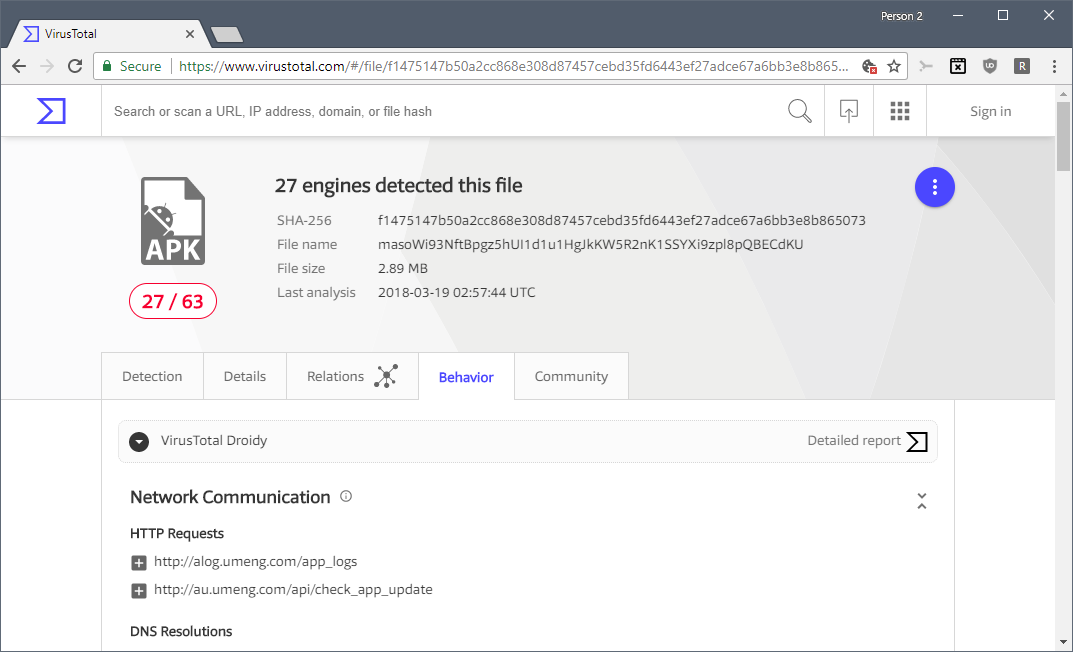This screenshot has width=1073, height=652.
Task: Click the Person 2 profile button
Action: (x=901, y=16)
